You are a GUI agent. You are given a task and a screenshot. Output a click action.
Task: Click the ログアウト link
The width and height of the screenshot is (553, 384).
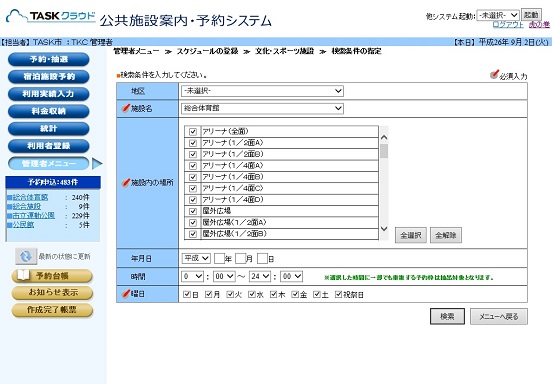tap(508, 24)
